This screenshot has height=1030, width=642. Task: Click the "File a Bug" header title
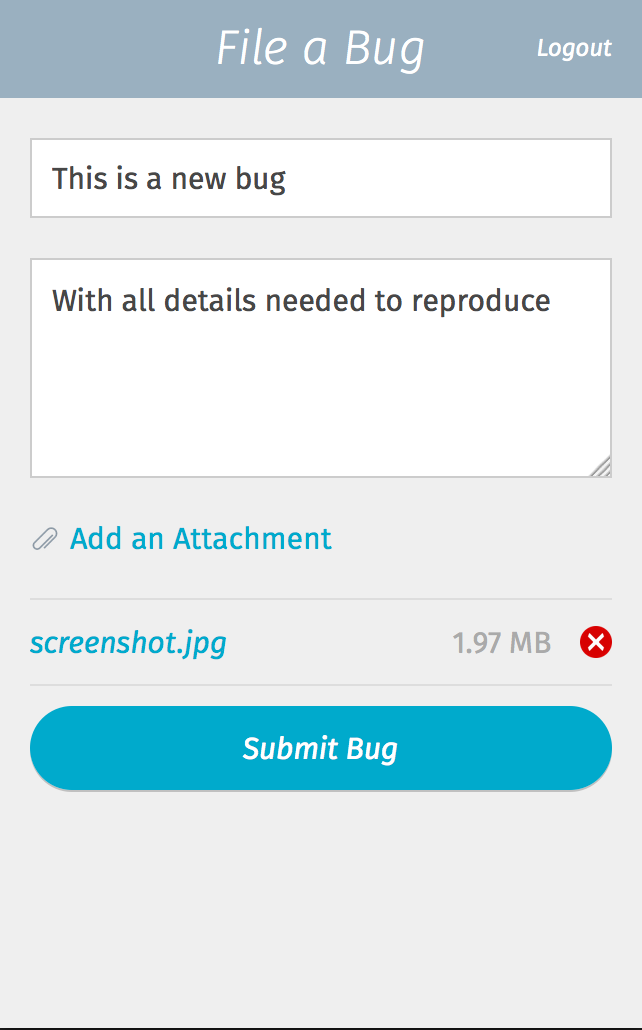point(320,48)
